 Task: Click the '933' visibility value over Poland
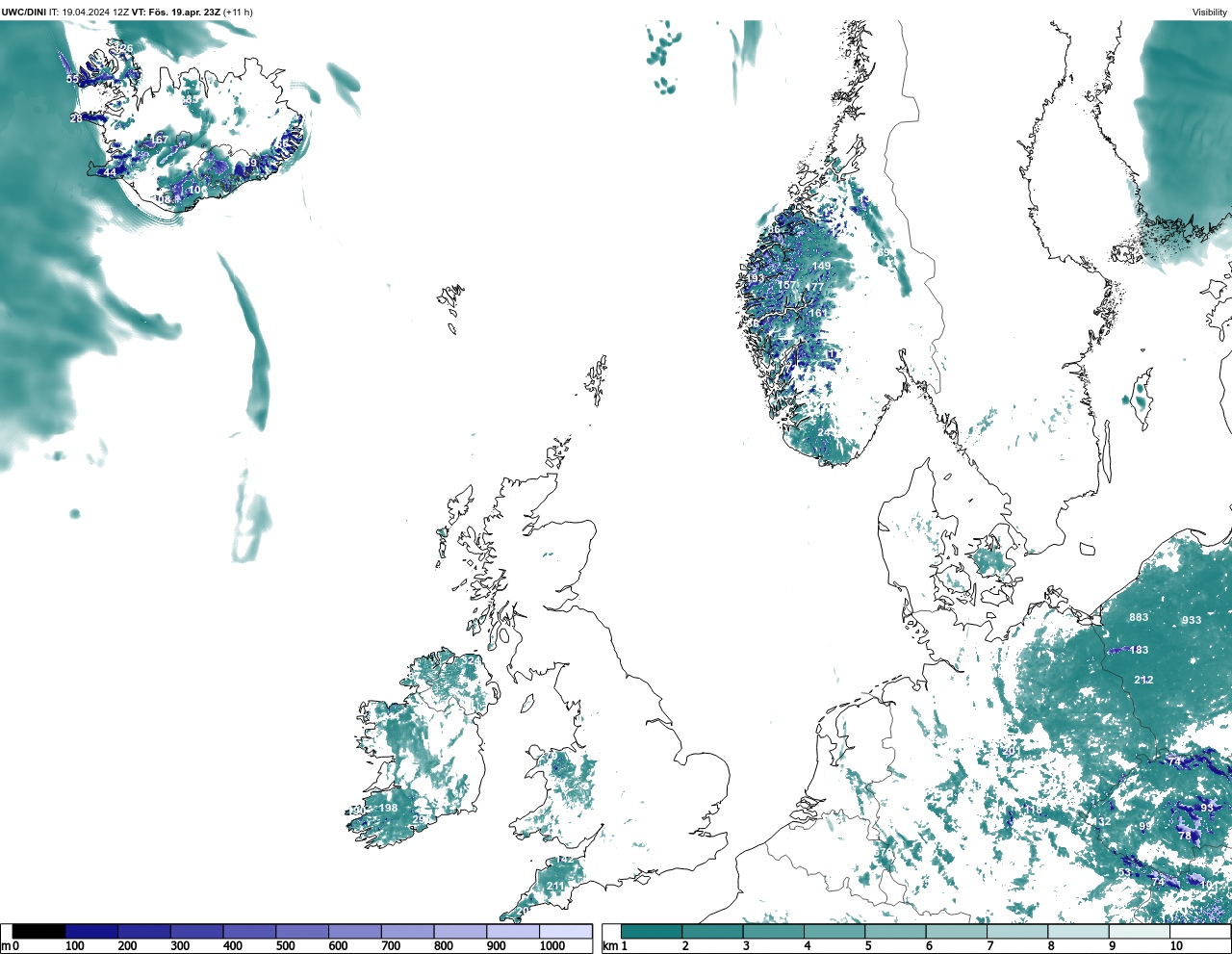click(x=1192, y=620)
